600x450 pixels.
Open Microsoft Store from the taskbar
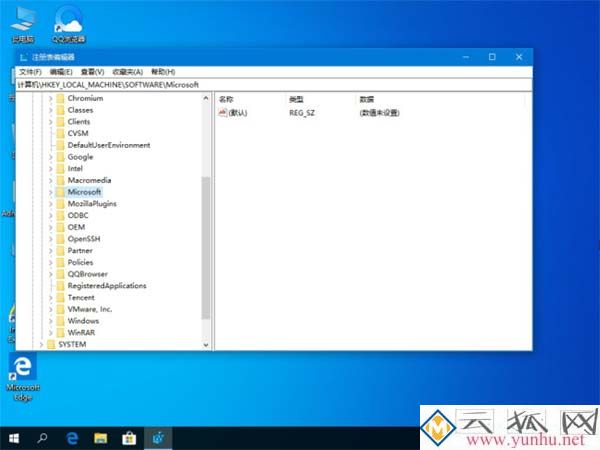click(129, 438)
